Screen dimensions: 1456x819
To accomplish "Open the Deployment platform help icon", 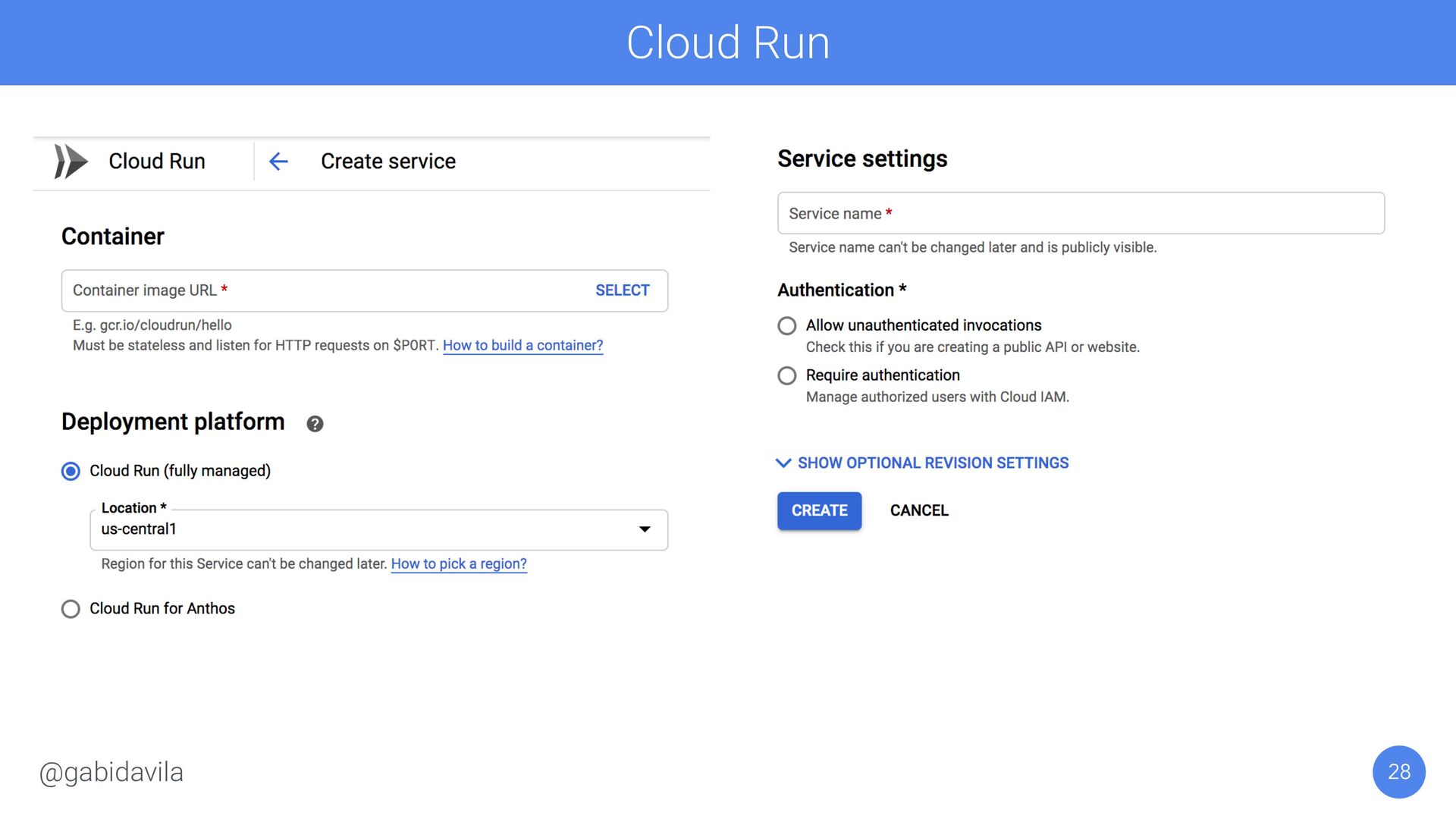I will (315, 424).
